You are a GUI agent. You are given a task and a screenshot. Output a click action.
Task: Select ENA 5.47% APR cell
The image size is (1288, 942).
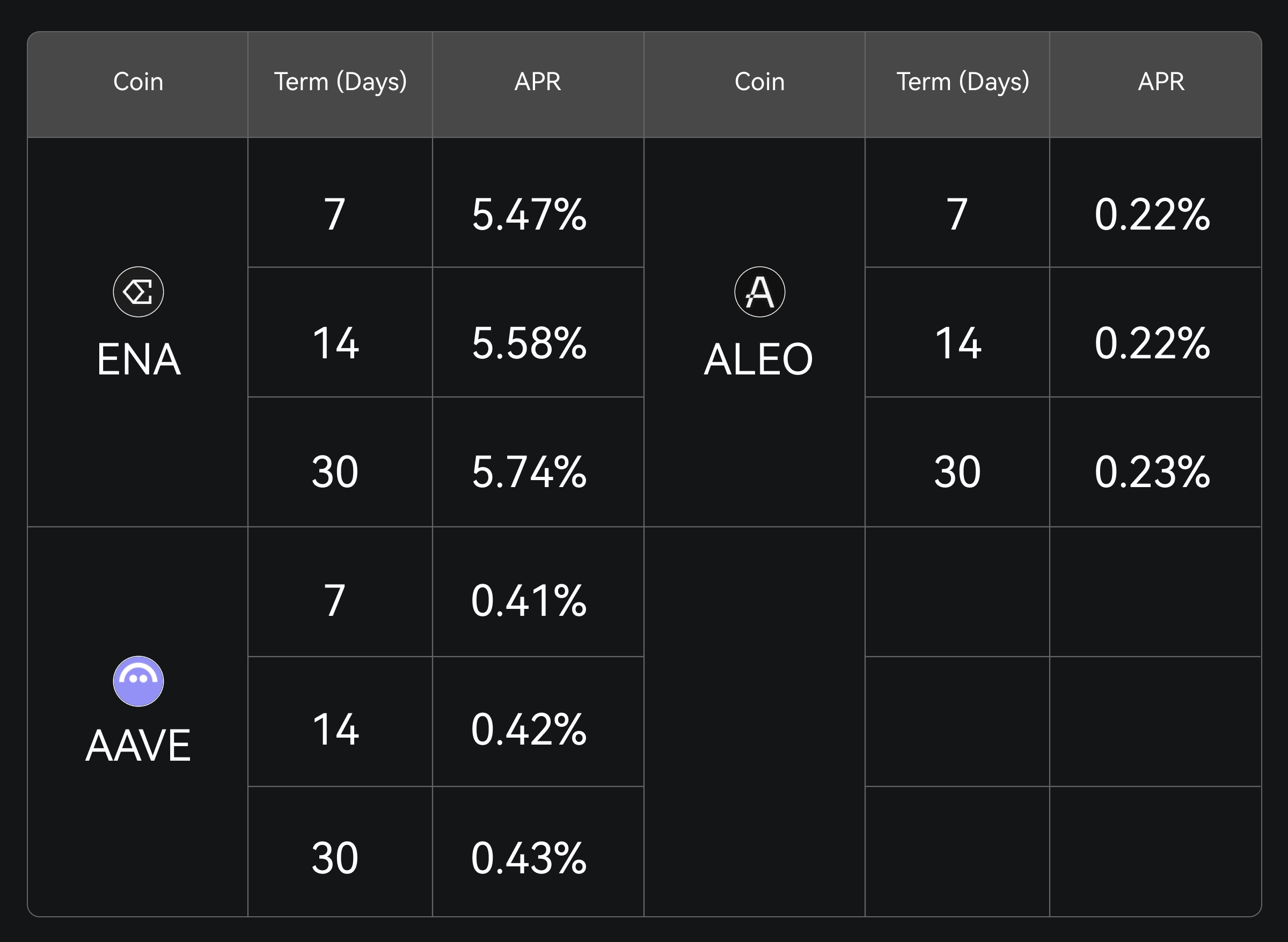click(x=529, y=215)
